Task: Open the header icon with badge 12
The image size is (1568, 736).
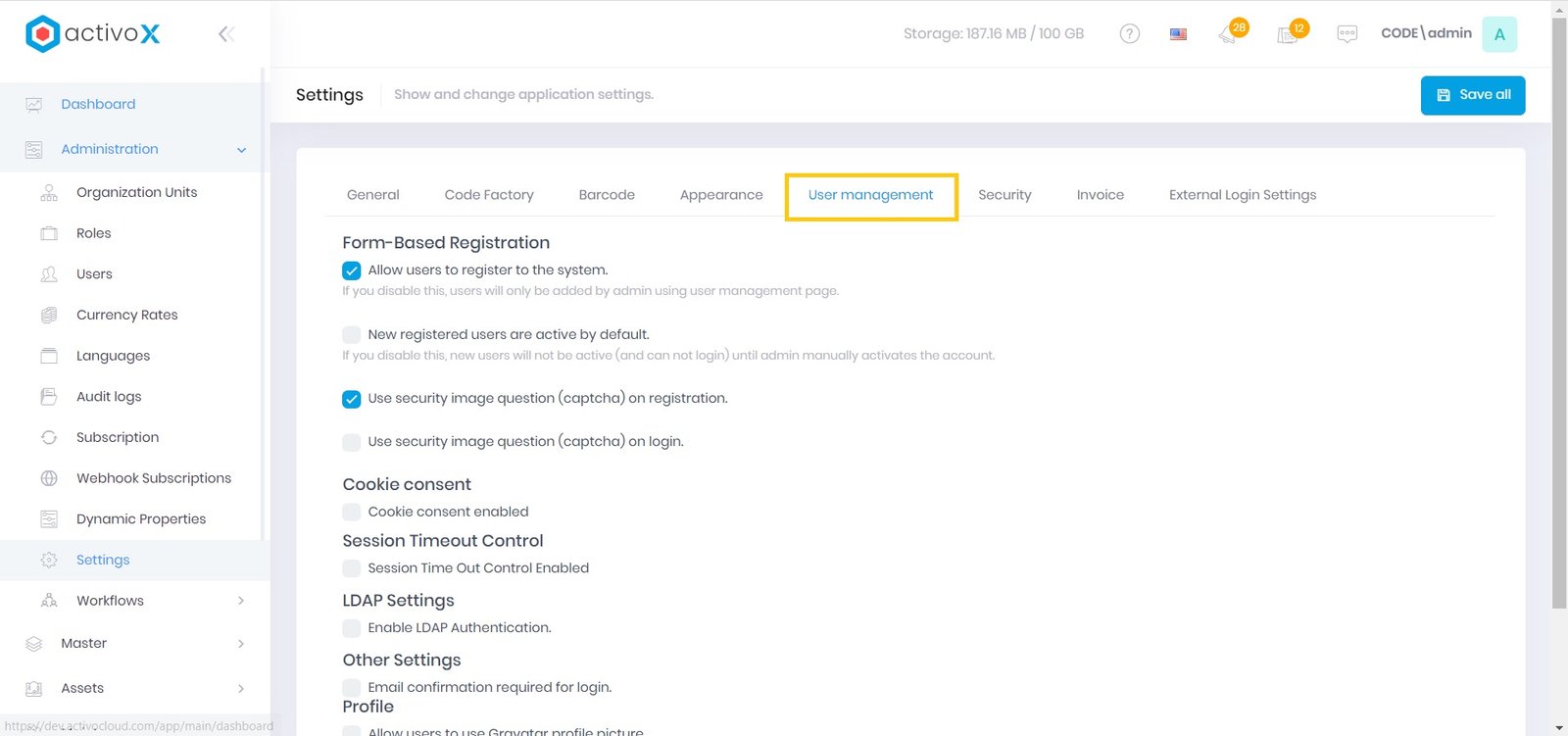Action: pos(1289,34)
